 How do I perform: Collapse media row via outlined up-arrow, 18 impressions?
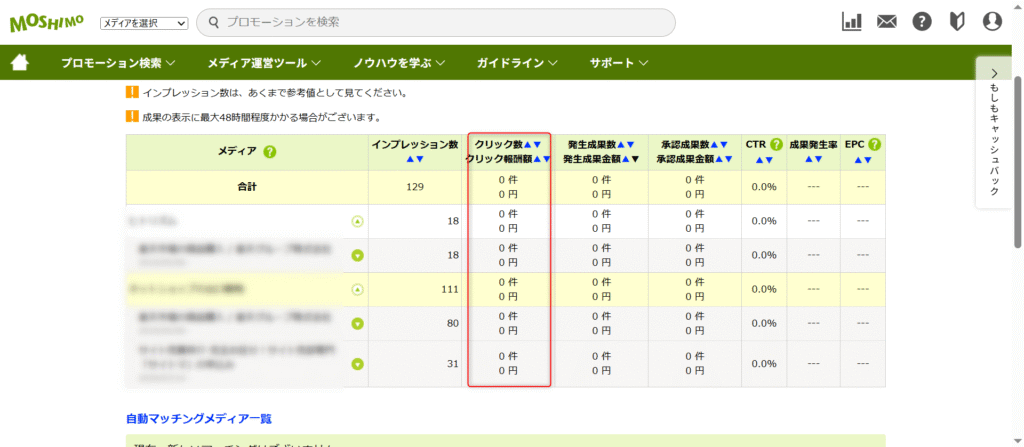[x=357, y=222]
